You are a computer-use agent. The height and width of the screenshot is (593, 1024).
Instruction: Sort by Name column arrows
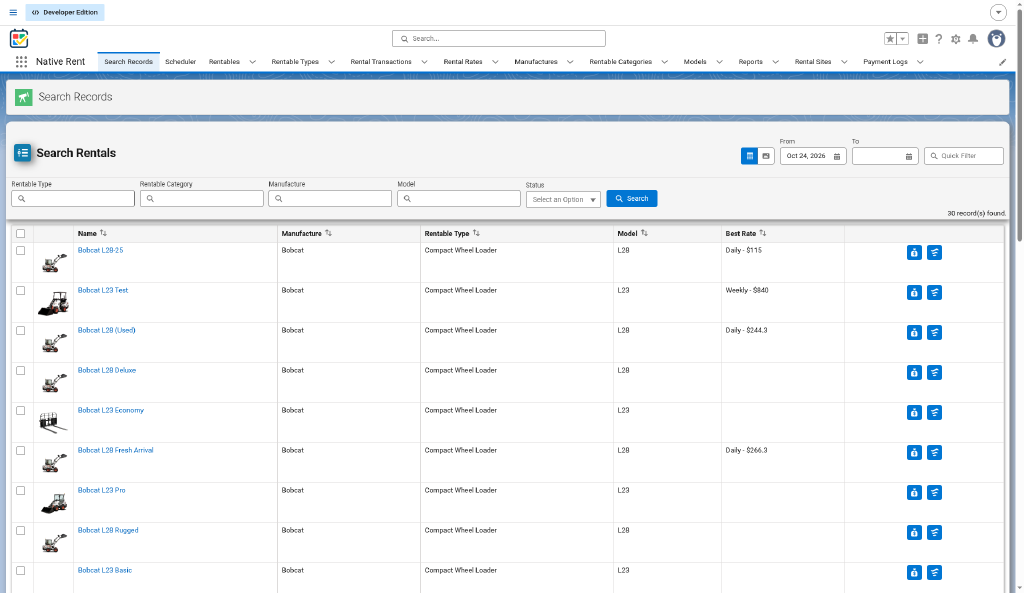click(x=103, y=233)
